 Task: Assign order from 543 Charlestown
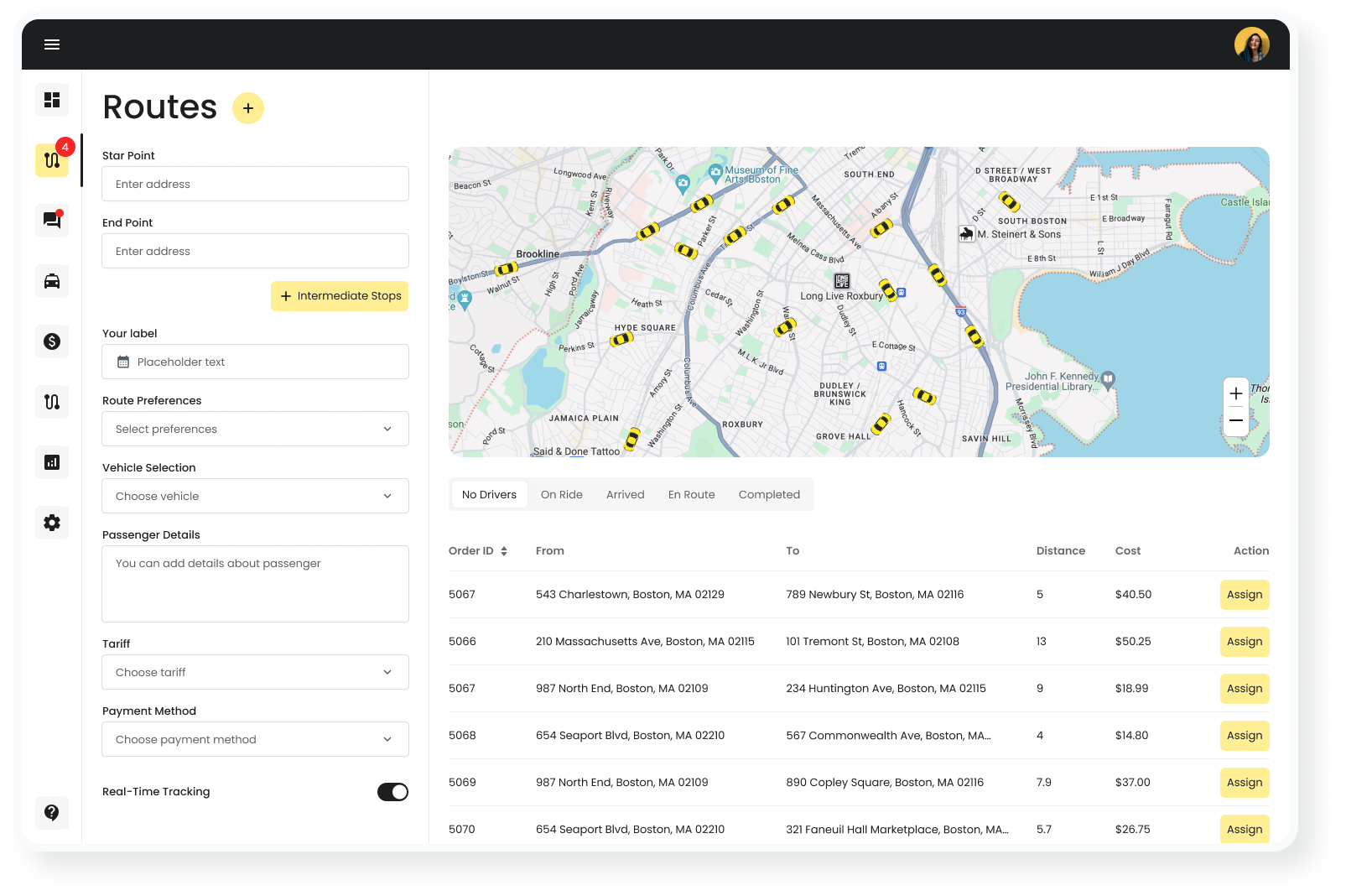(1245, 595)
